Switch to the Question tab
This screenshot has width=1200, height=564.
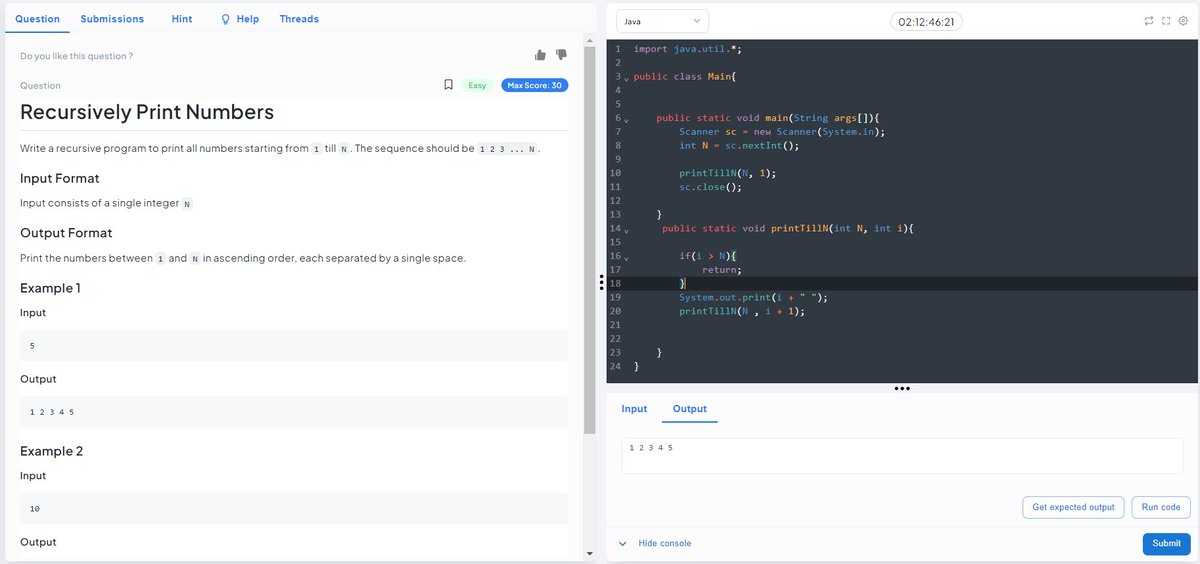37,19
